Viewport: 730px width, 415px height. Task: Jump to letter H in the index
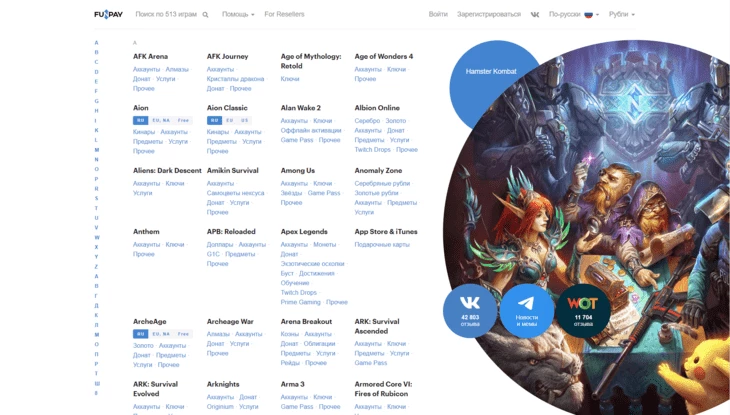96,111
